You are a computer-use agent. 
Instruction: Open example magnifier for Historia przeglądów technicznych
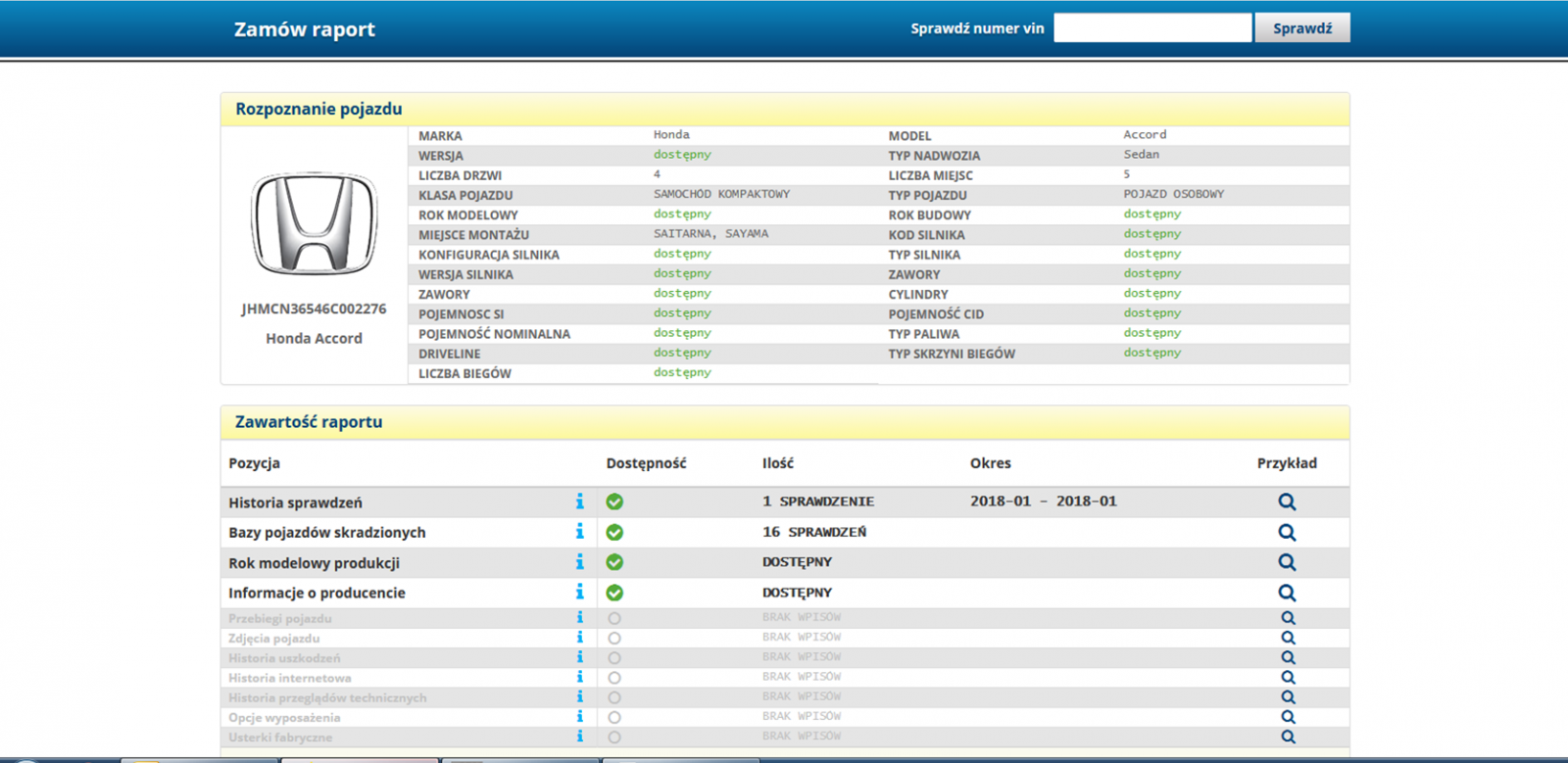click(1288, 697)
